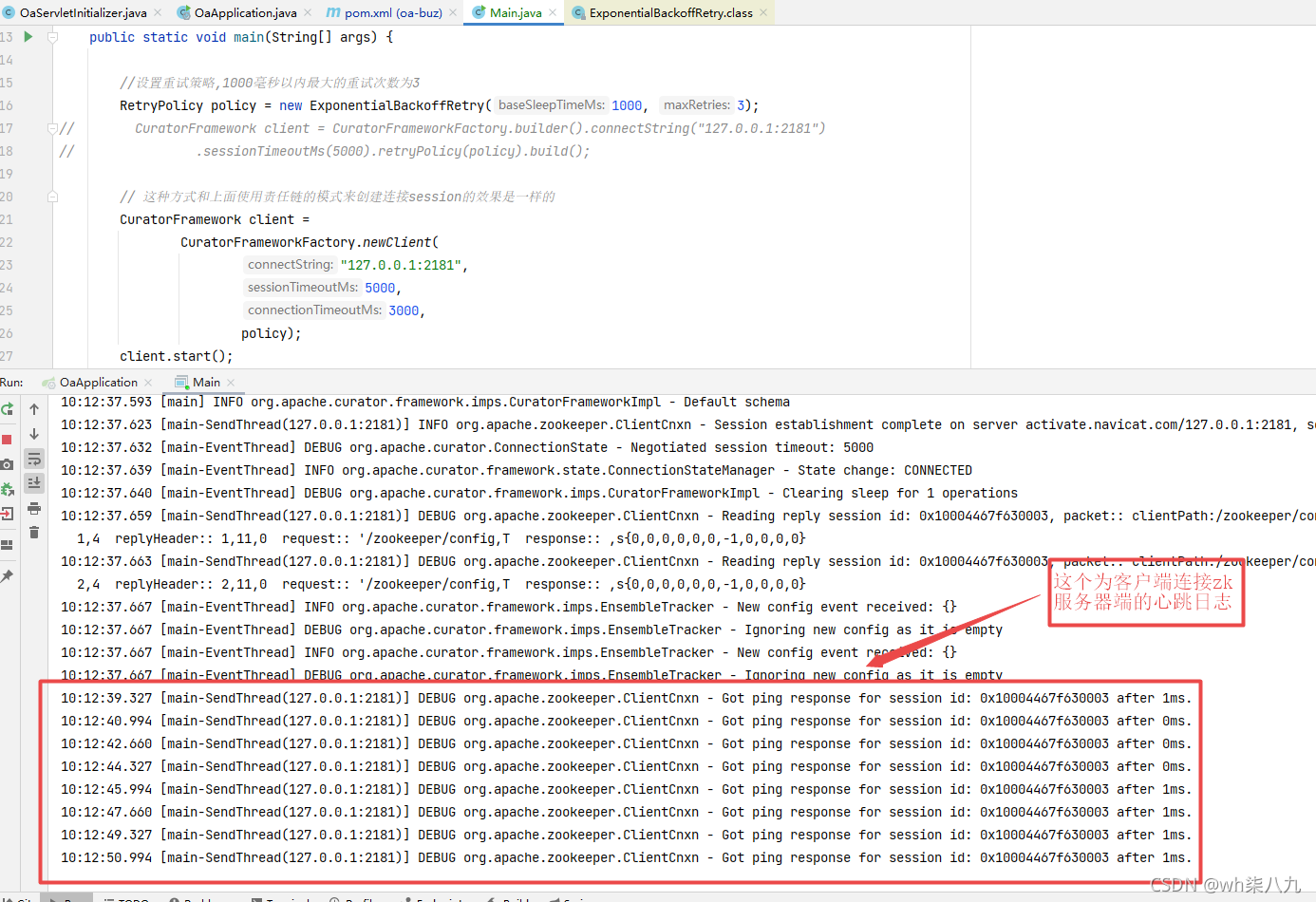This screenshot has height=902, width=1316.
Task: Open the Restore Layout icon
Action: [x=7, y=545]
